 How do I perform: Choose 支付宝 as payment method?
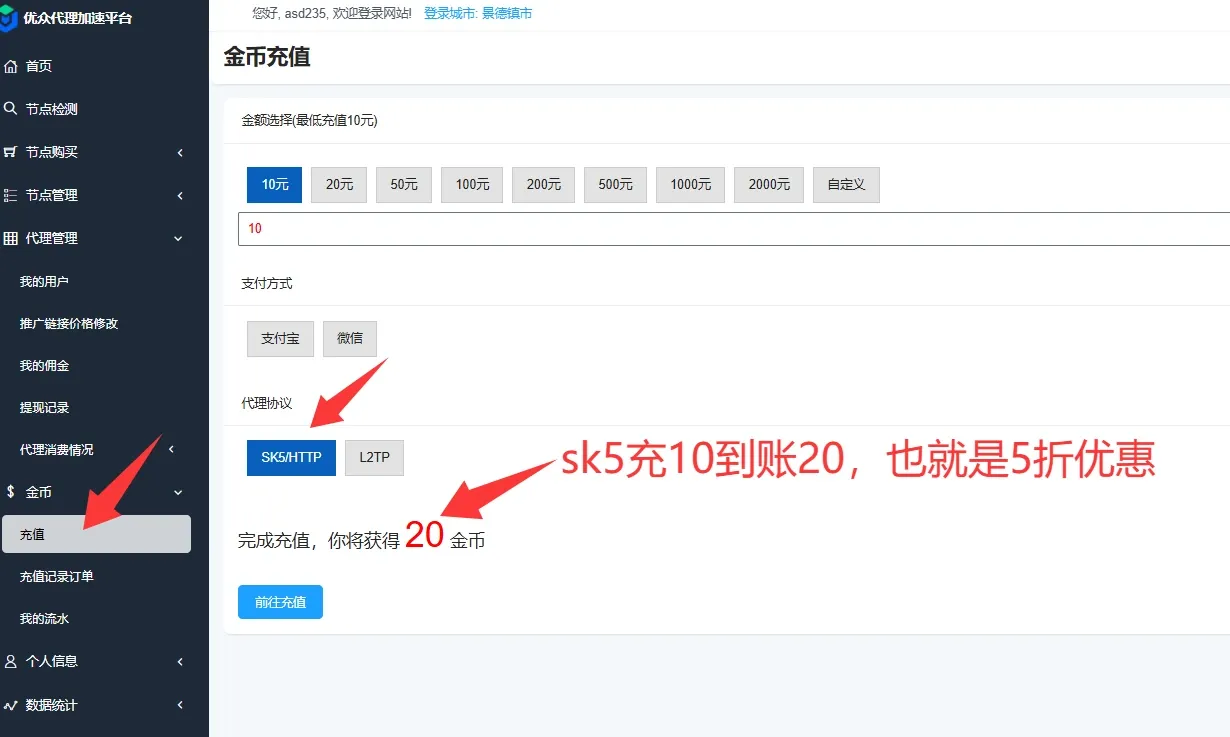pos(280,339)
